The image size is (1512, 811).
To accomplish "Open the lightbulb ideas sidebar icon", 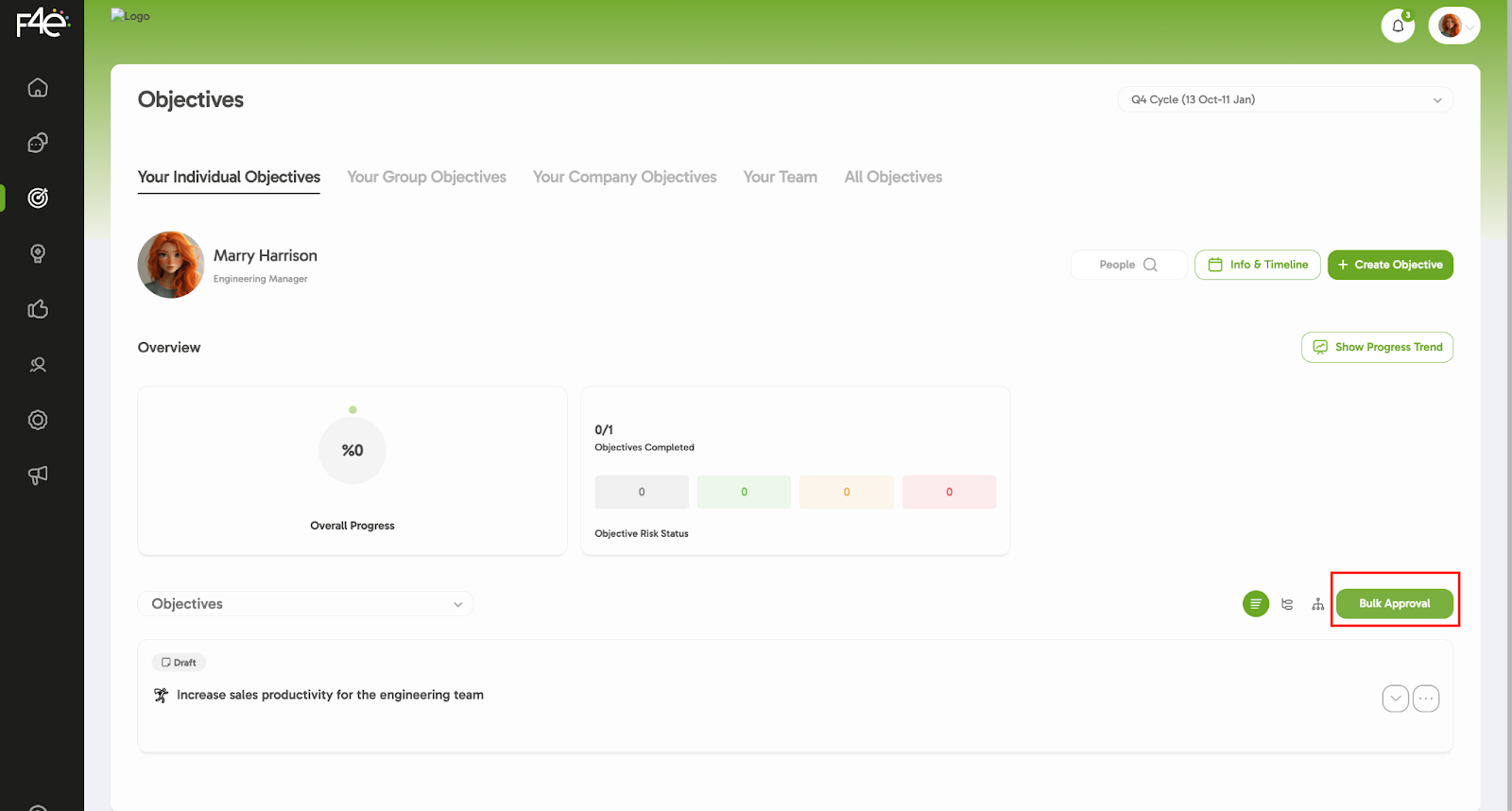I will (38, 253).
